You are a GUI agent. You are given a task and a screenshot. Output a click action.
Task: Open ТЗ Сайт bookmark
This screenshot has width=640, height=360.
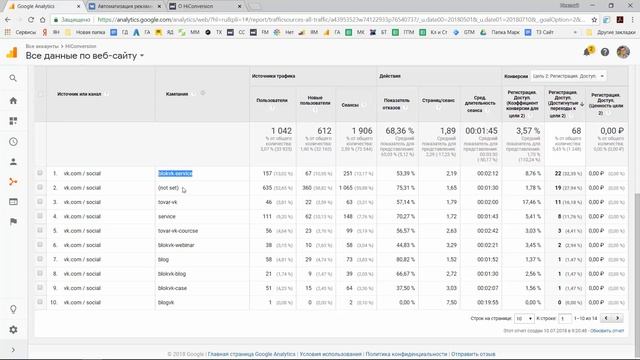(540, 32)
